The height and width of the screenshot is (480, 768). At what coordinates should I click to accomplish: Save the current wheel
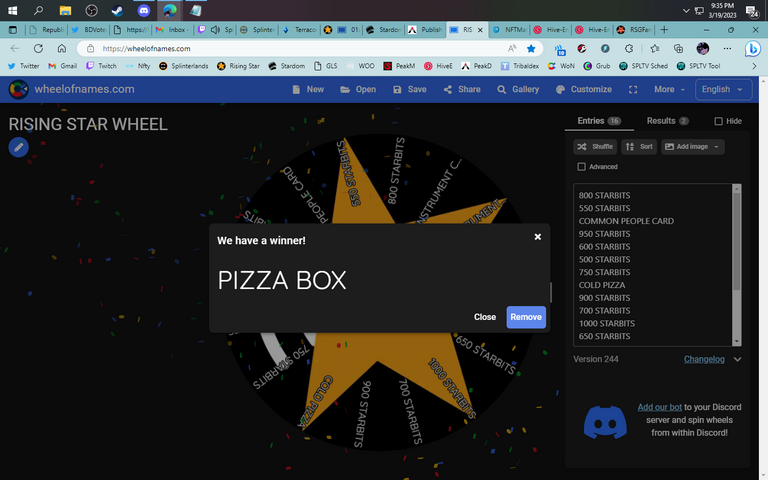coord(410,89)
